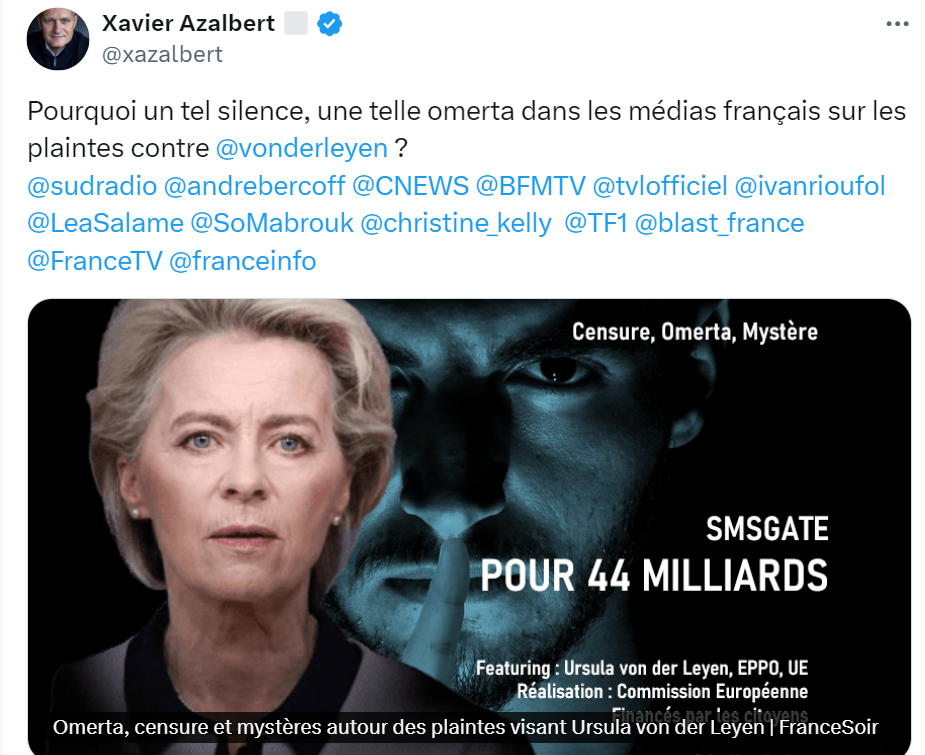Open the @xazalbert handle
The width and height of the screenshot is (925, 755).
(162, 54)
